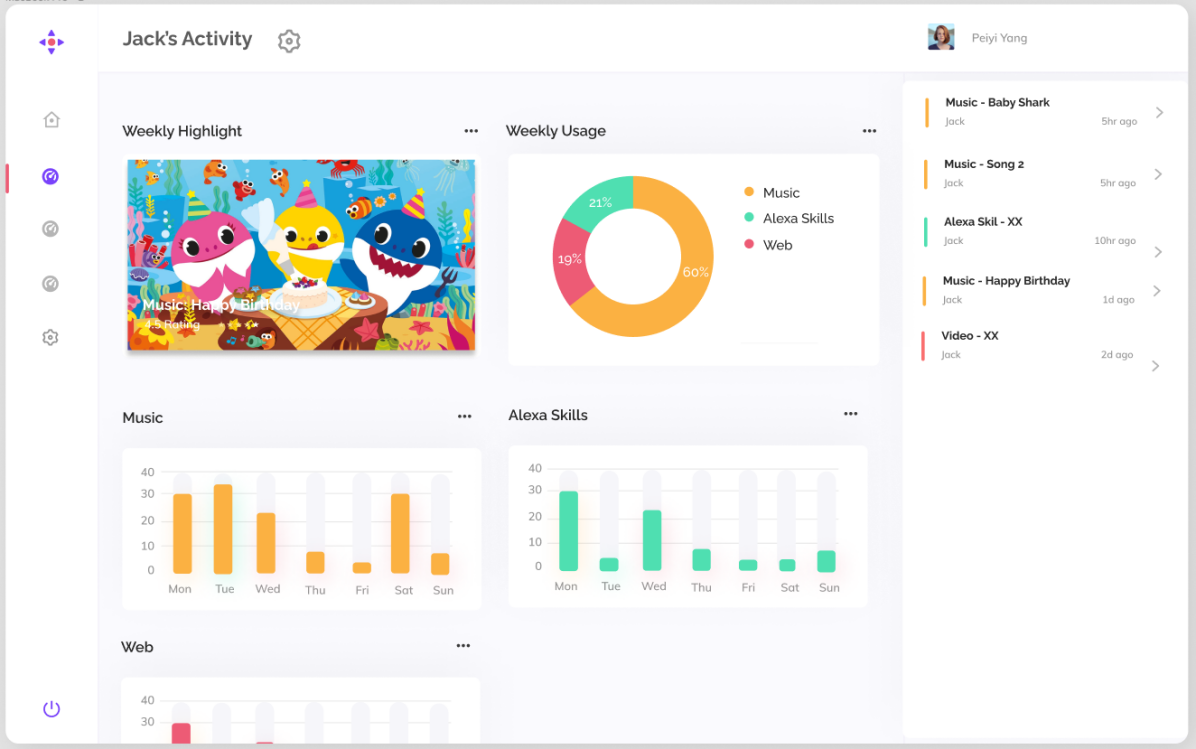Screen dimensions: 1196x749
Task: Expand the Music - Baby Shark entry chevron
Action: tap(1159, 112)
